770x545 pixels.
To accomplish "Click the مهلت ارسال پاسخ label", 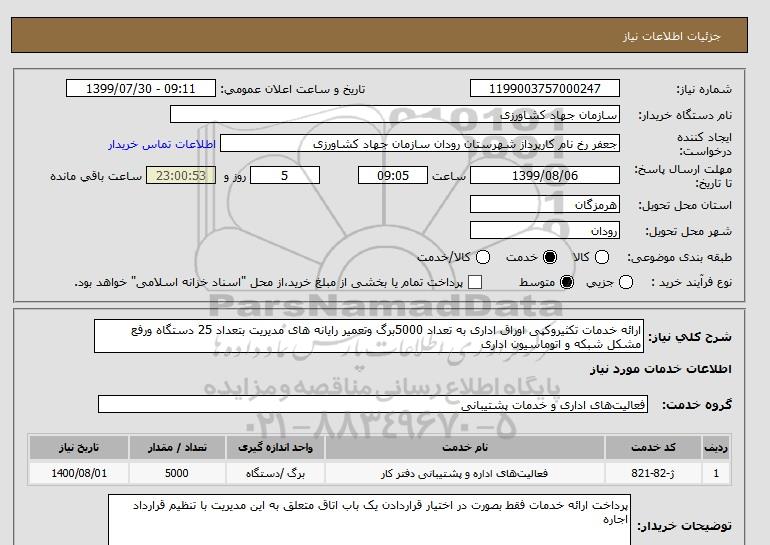I will [x=683, y=176].
